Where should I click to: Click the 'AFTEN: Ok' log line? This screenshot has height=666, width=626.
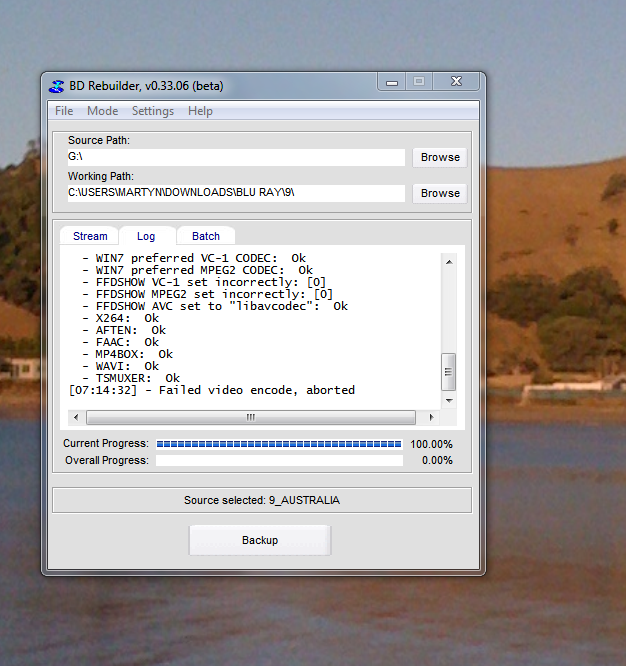124,330
